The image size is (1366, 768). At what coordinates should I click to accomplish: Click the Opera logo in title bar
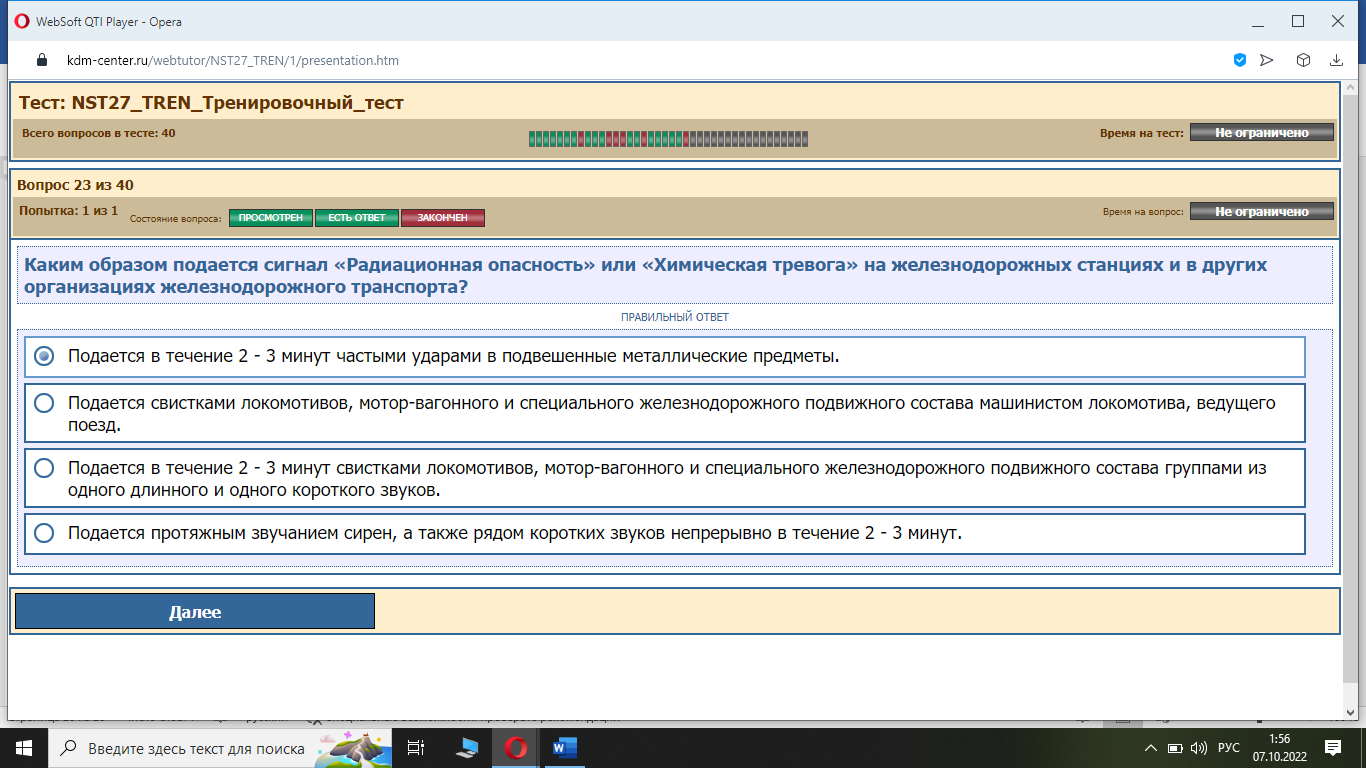(x=21, y=21)
